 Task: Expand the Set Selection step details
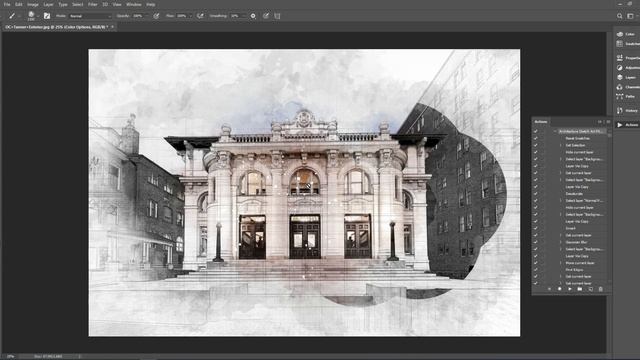point(561,145)
